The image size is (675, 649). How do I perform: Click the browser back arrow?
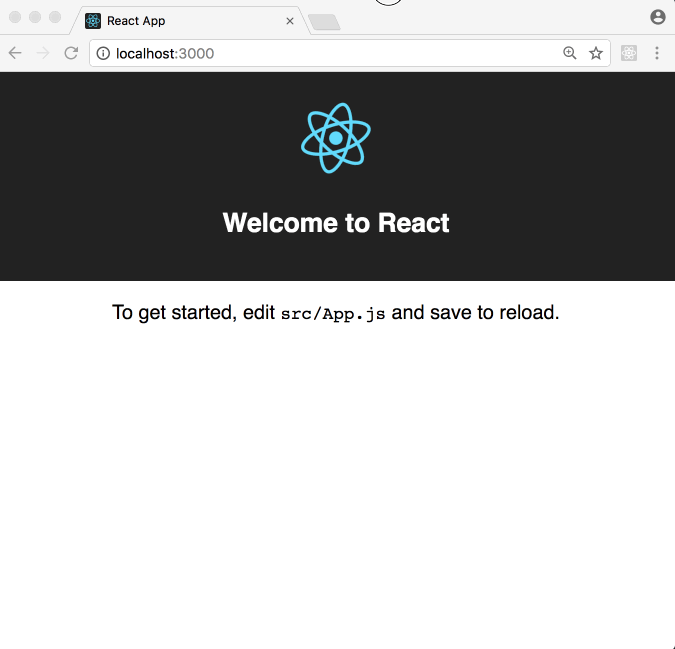15,53
